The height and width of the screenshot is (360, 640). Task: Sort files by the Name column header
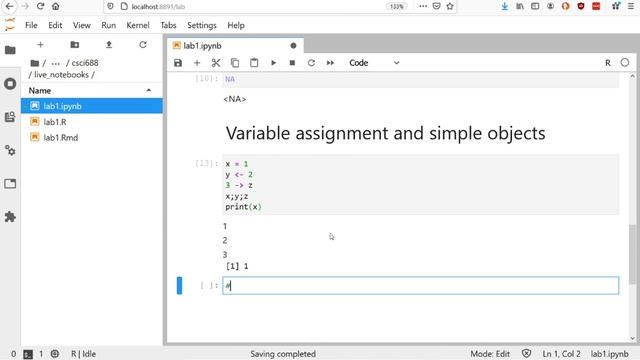point(92,91)
